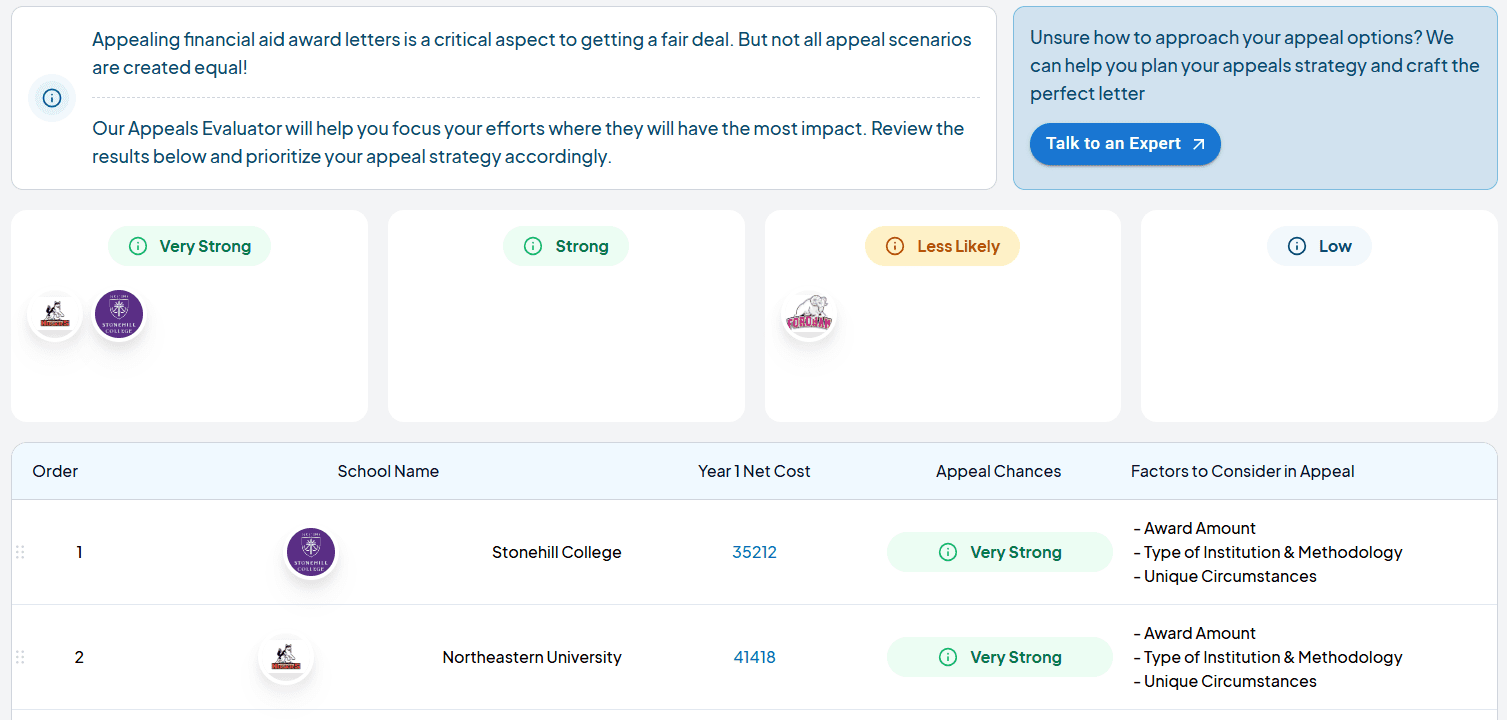Click the Stonehill logo in table row 1
The height and width of the screenshot is (720, 1507).
pyautogui.click(x=311, y=553)
